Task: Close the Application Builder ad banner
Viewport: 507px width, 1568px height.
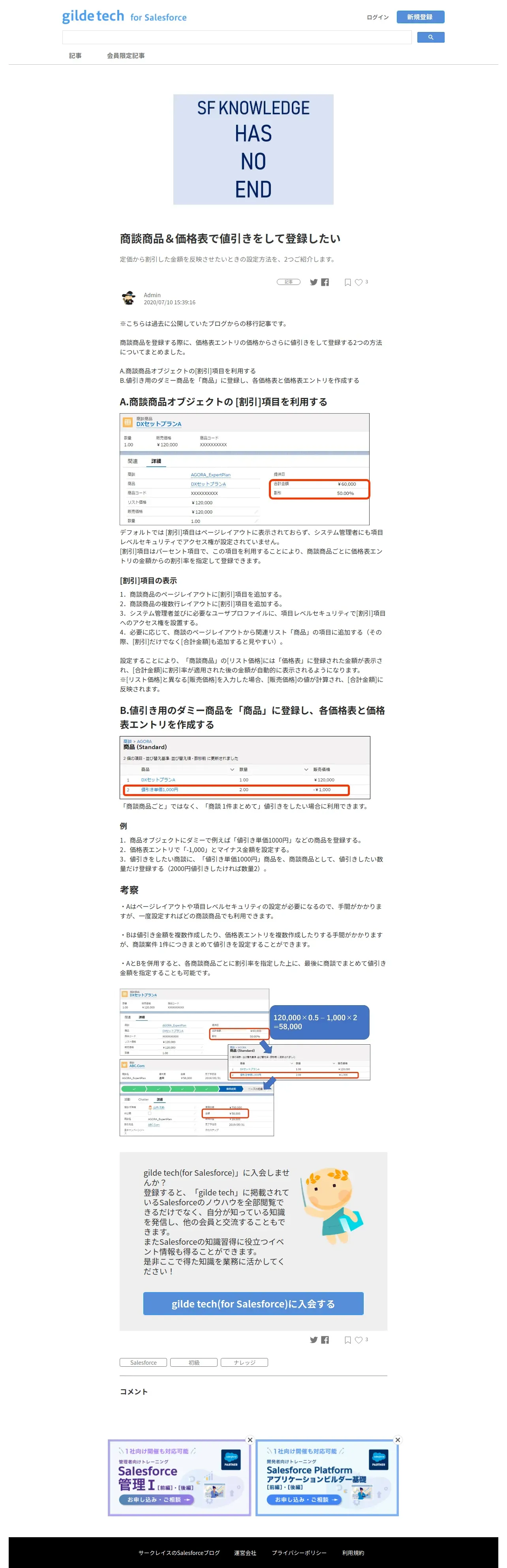Action: point(398,1440)
